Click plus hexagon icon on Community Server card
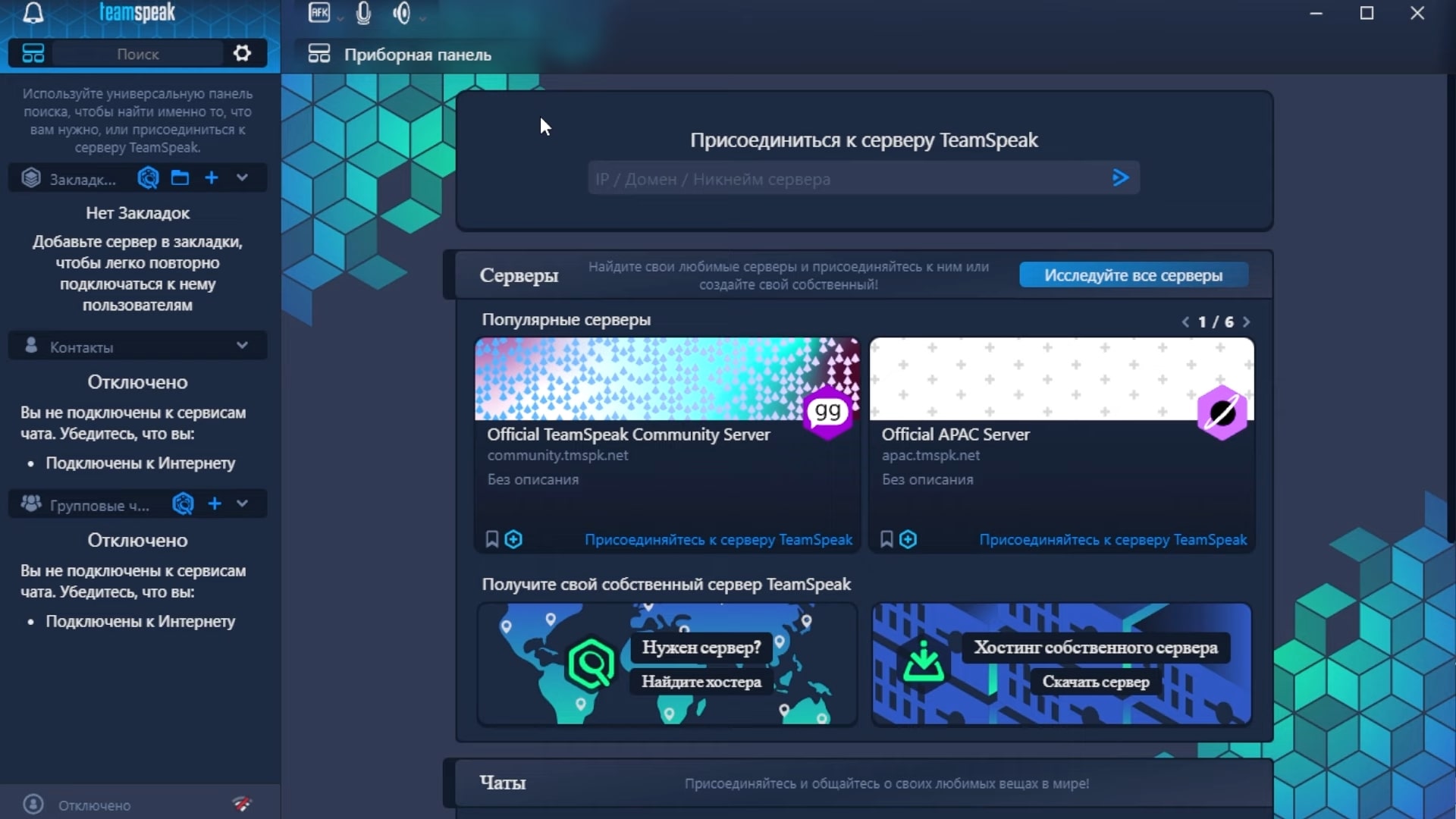This screenshot has height=819, width=1456. tap(513, 539)
